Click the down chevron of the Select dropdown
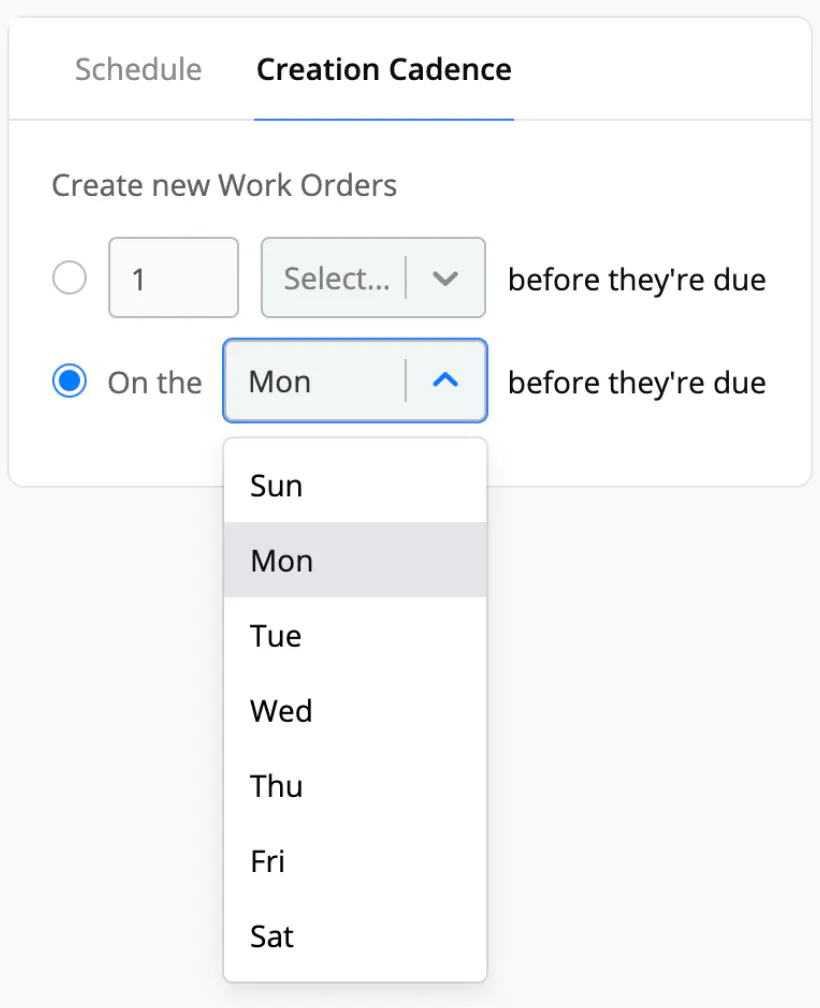This screenshot has width=820, height=1008. pyautogui.click(x=445, y=278)
